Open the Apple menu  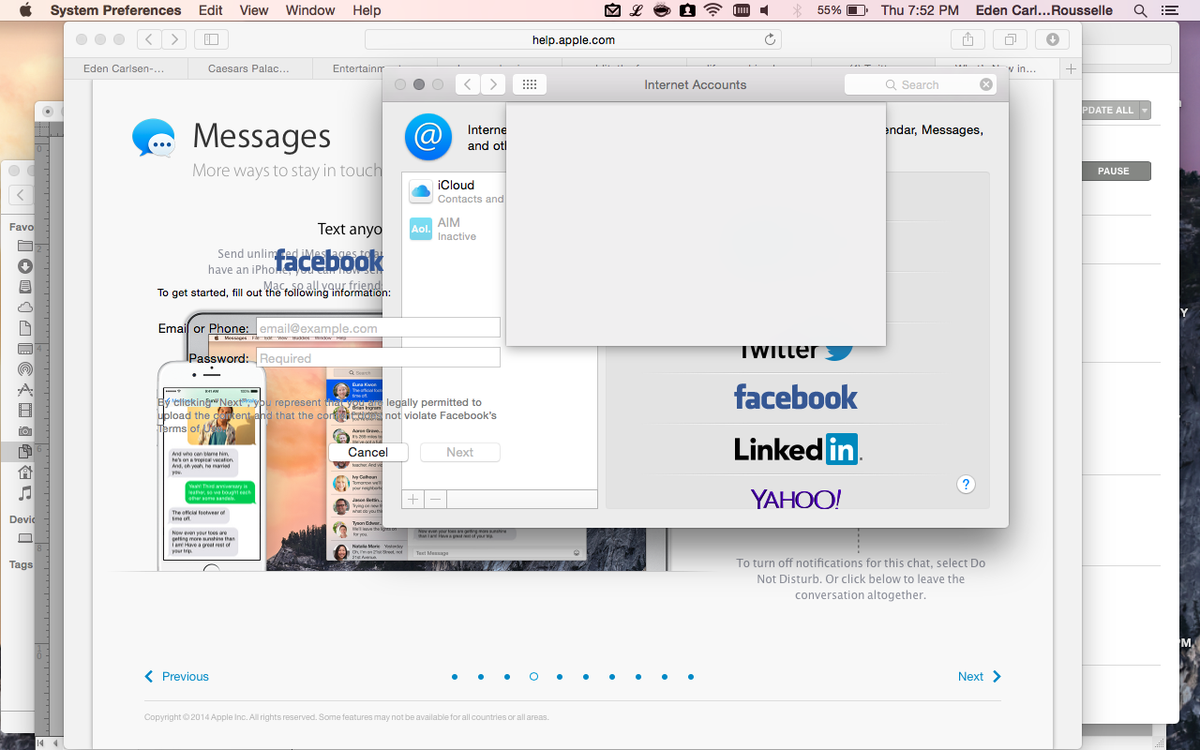26,10
